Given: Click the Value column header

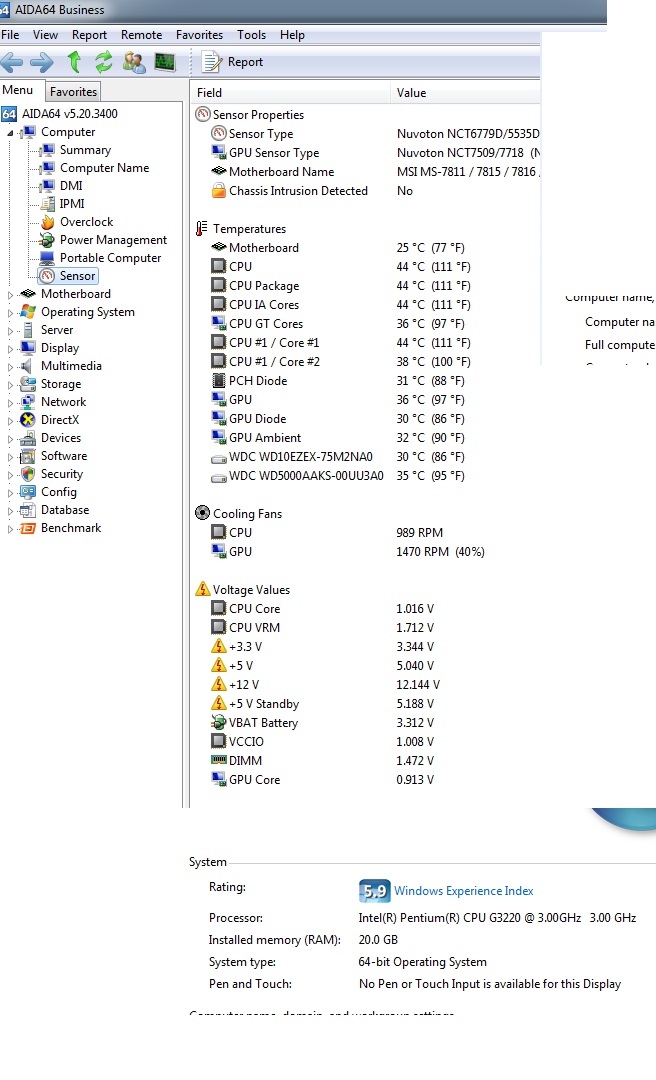Looking at the screenshot, I should click(466, 92).
